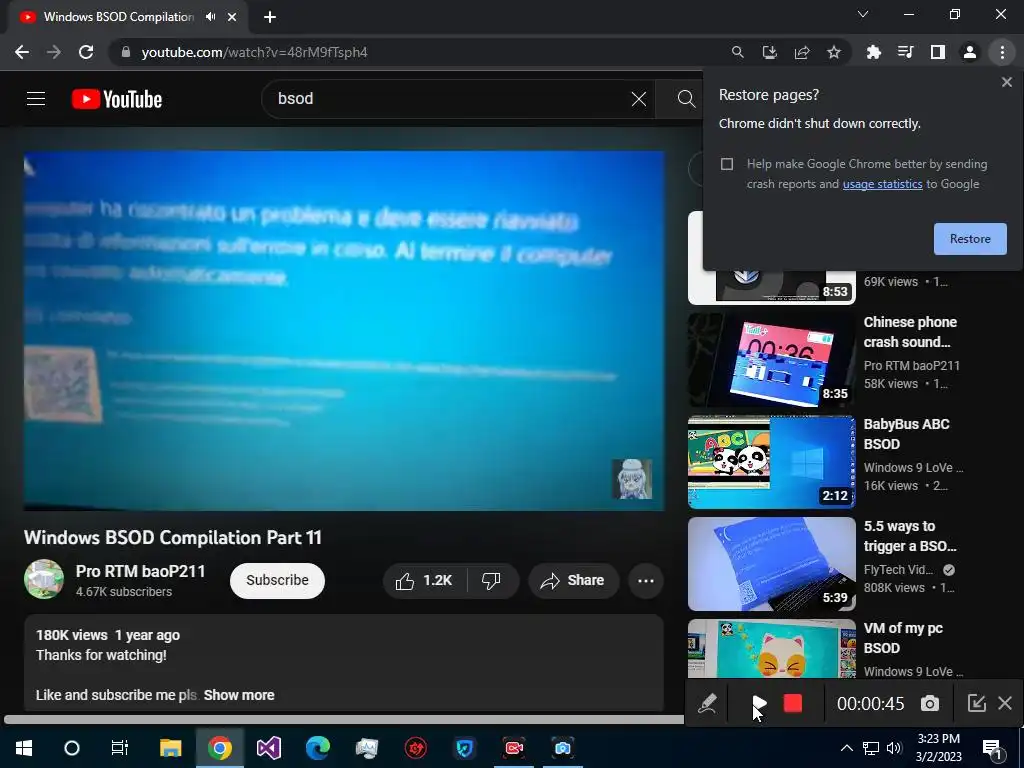This screenshot has height=768, width=1024.
Task: Toggle Chrome side panel
Action: (x=938, y=52)
